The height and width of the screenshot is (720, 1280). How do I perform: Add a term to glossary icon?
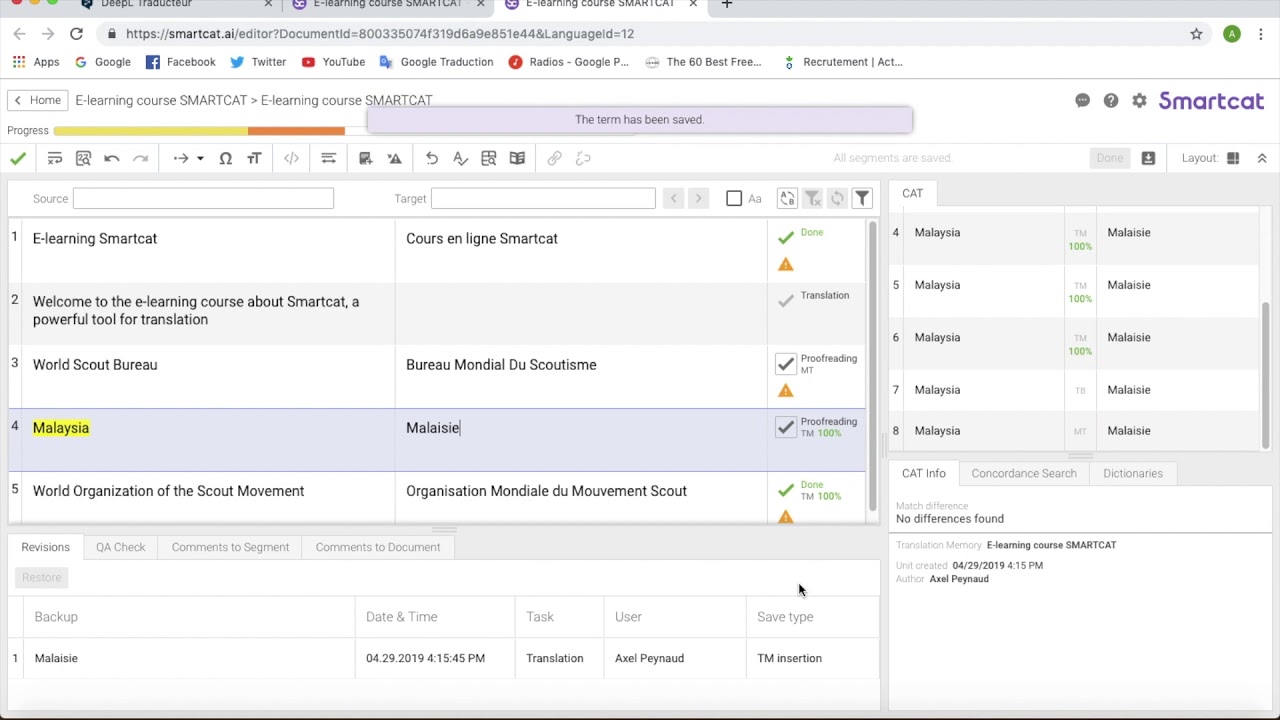point(366,158)
